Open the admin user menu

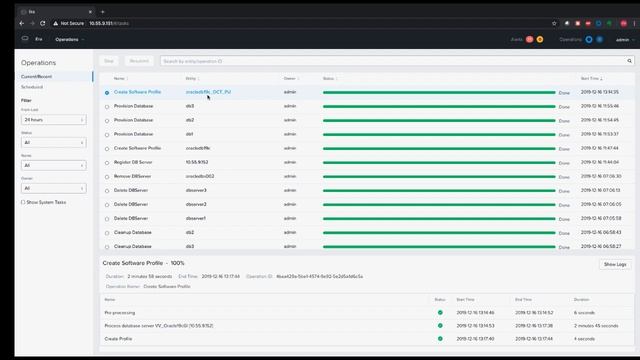[625, 40]
